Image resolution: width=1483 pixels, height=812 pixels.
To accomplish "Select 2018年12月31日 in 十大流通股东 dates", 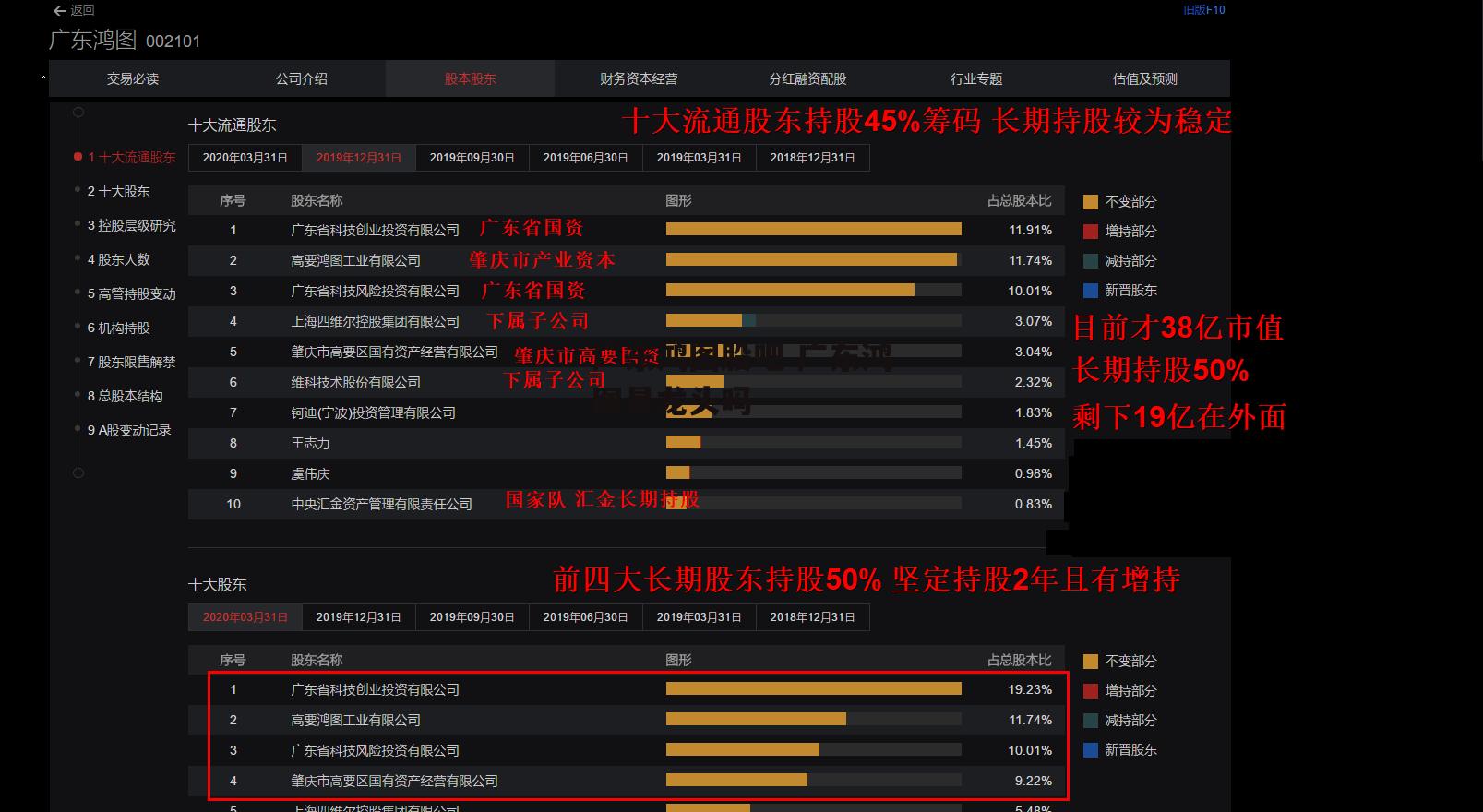I will pyautogui.click(x=813, y=158).
